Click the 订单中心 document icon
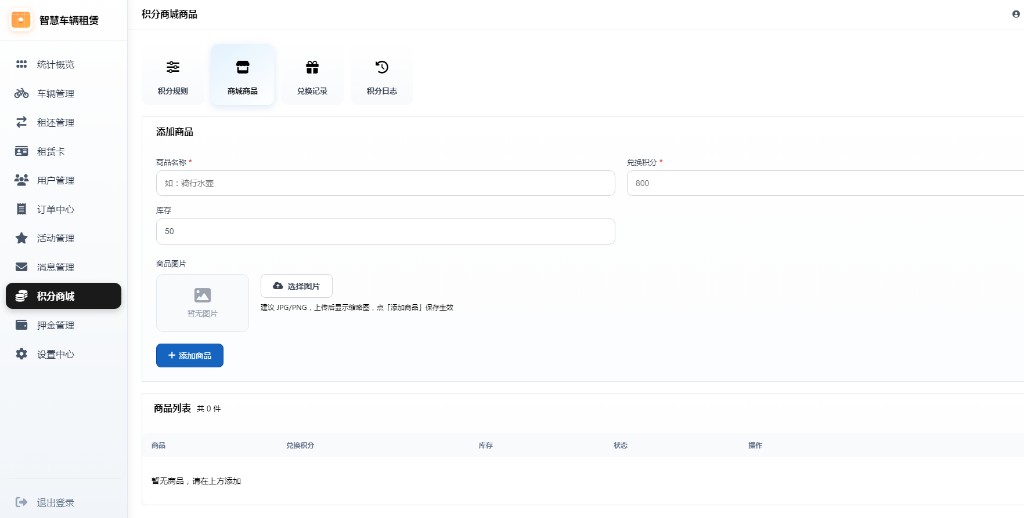This screenshot has width=1024, height=518. pyautogui.click(x=22, y=209)
